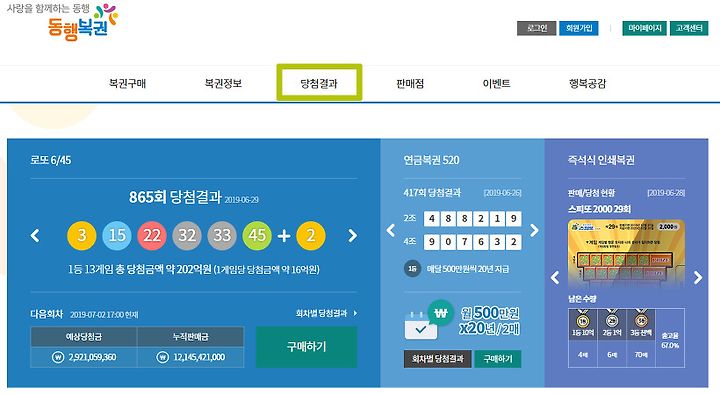Screen dimensions: 720x394
Task: Click the gray ball number 33
Action: point(222,236)
